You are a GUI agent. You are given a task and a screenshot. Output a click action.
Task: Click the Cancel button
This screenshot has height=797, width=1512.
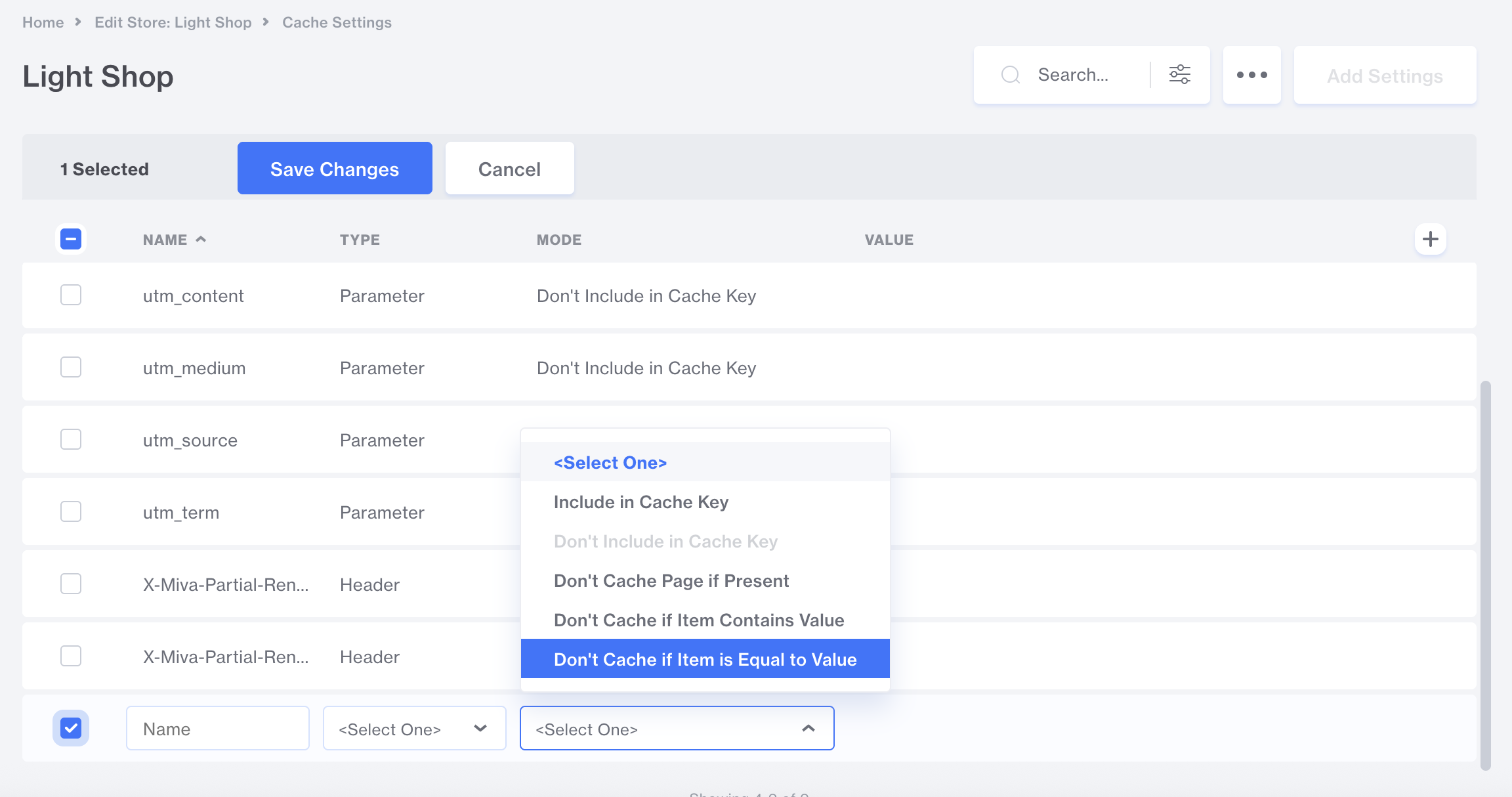510,168
